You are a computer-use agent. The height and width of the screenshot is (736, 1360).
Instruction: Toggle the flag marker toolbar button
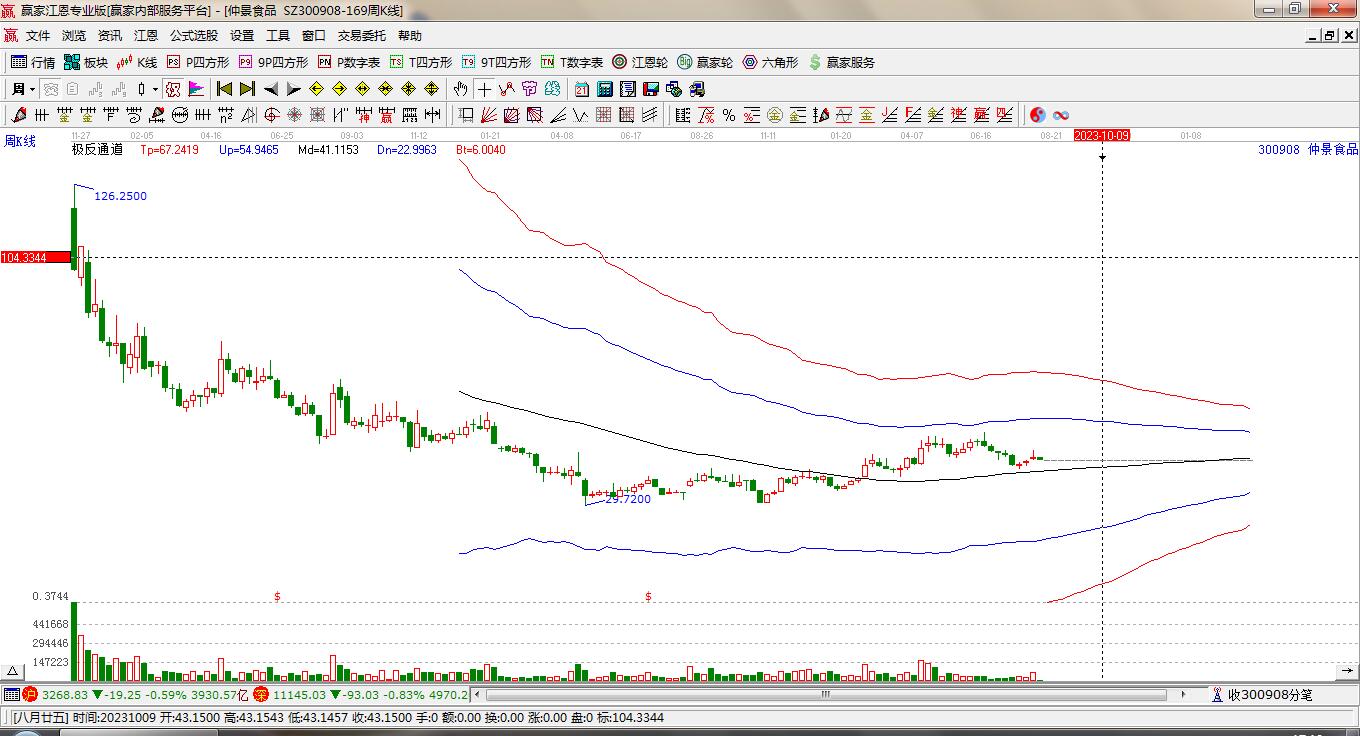196,89
